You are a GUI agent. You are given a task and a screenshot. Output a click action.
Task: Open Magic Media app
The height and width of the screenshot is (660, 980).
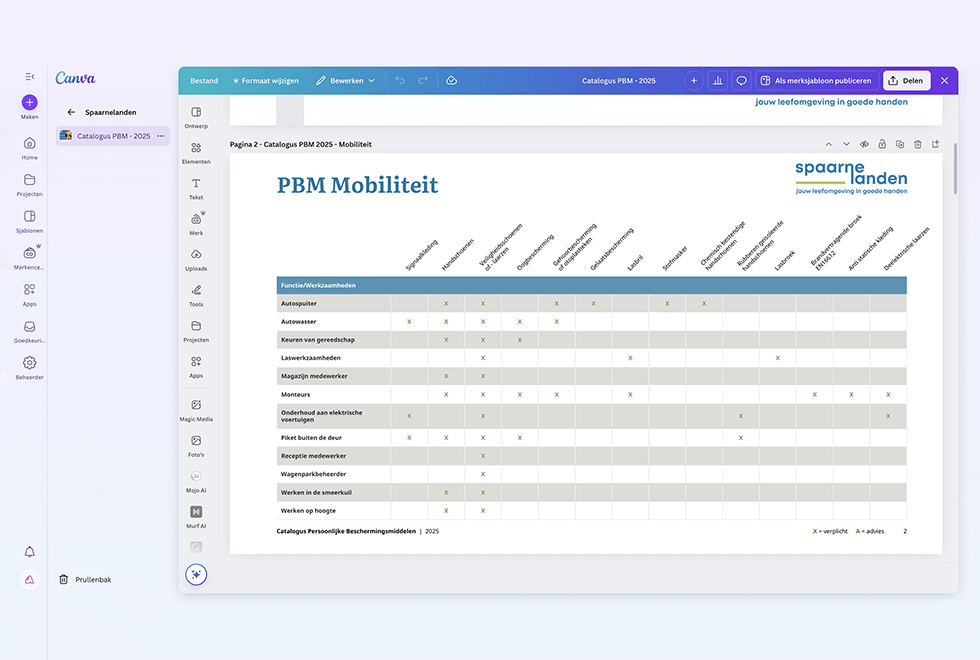(x=196, y=410)
